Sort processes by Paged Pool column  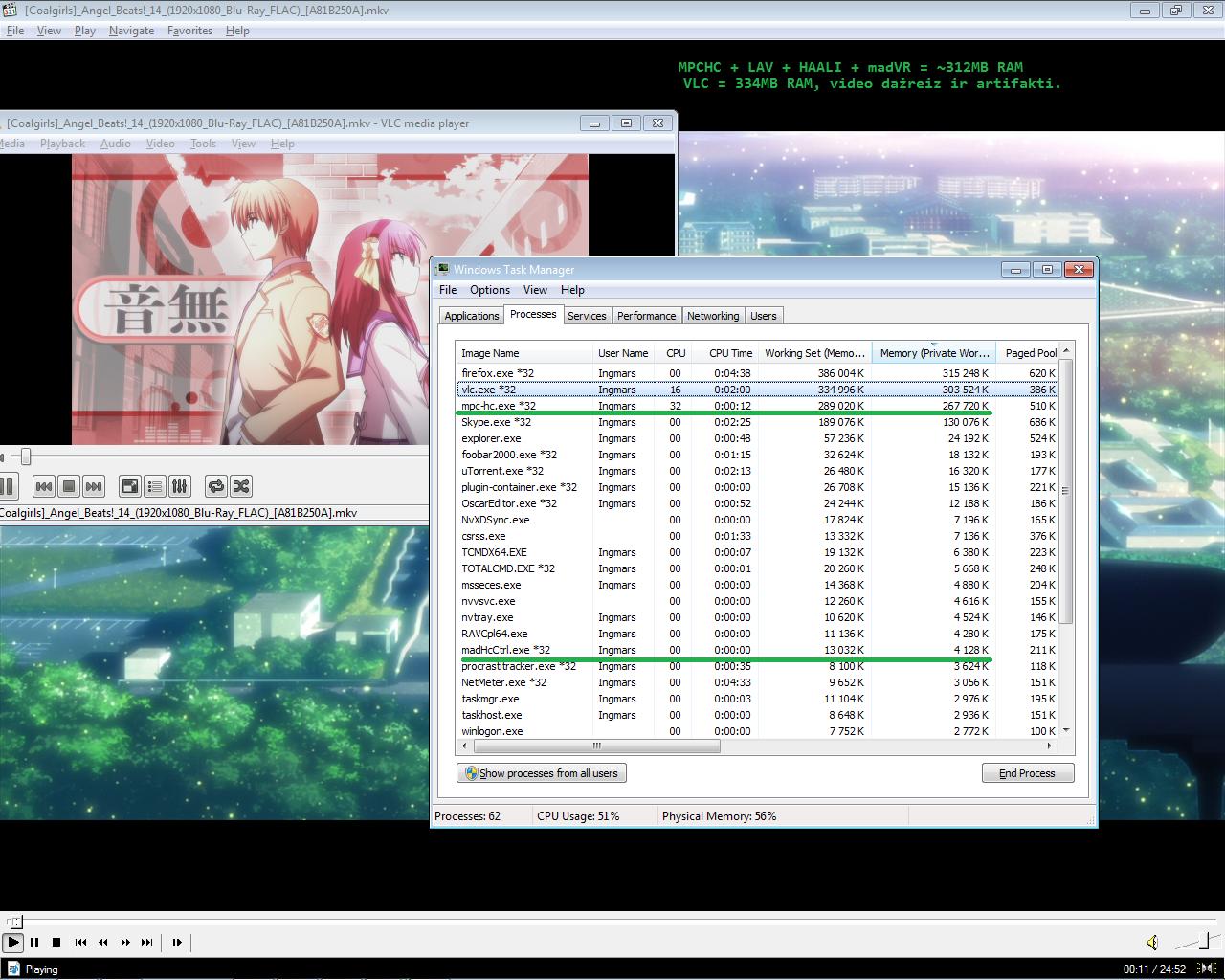tap(1029, 353)
